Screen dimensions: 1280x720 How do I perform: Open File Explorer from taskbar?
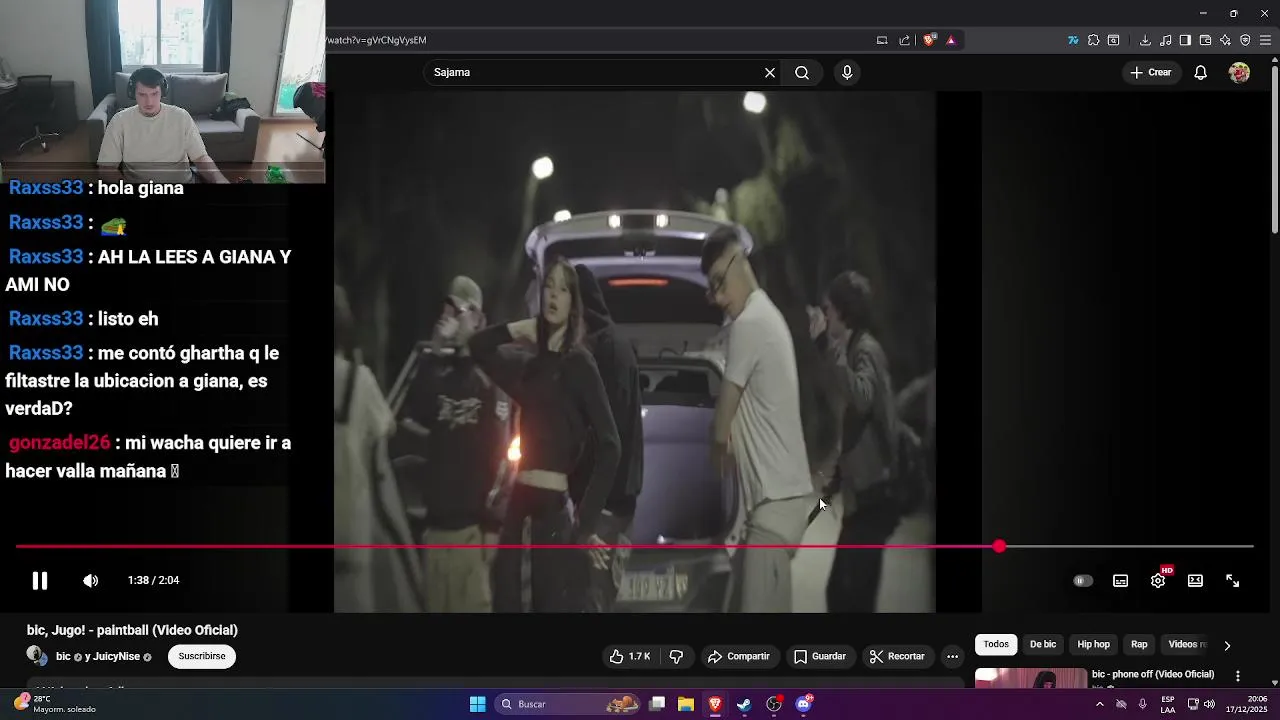686,704
